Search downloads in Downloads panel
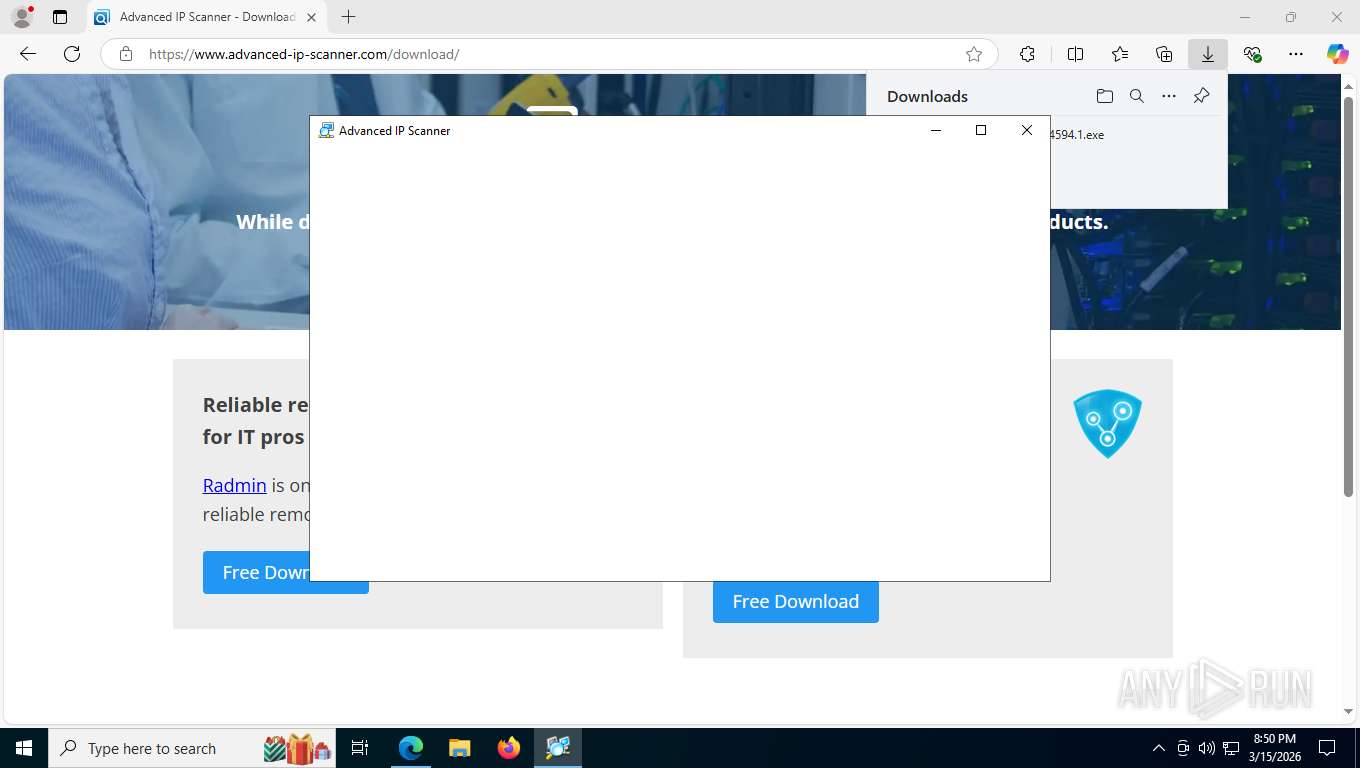The height and width of the screenshot is (768, 1360). tap(1137, 96)
